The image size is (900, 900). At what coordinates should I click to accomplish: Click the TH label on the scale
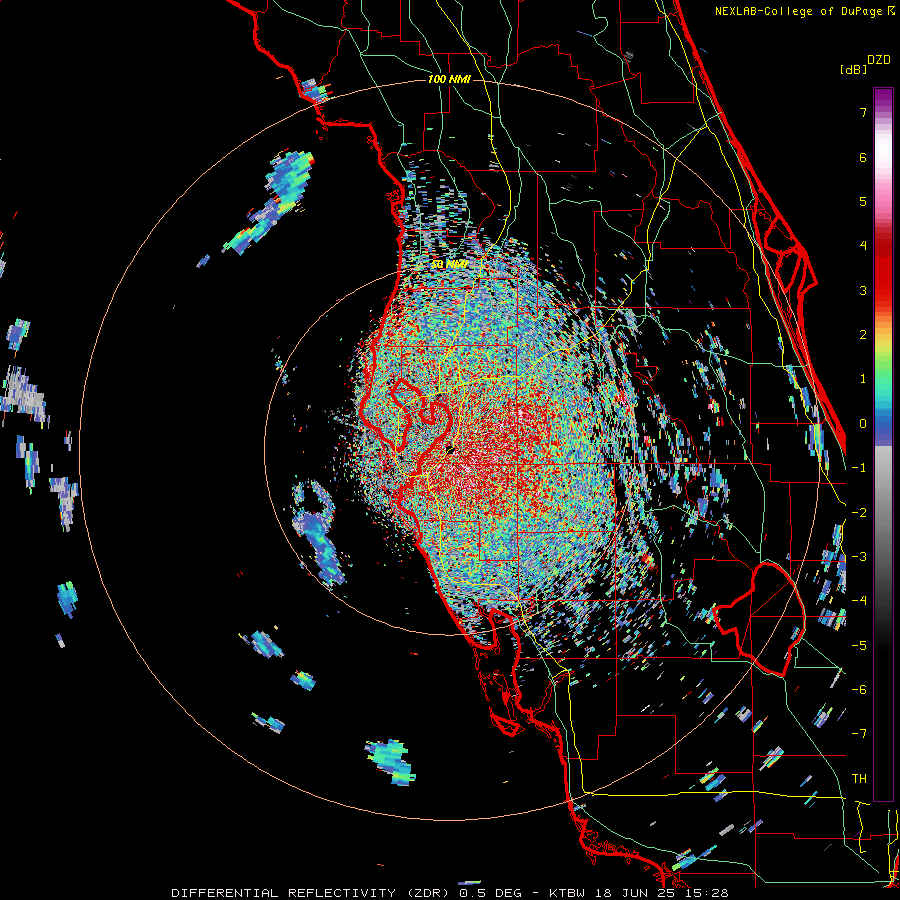pos(859,779)
